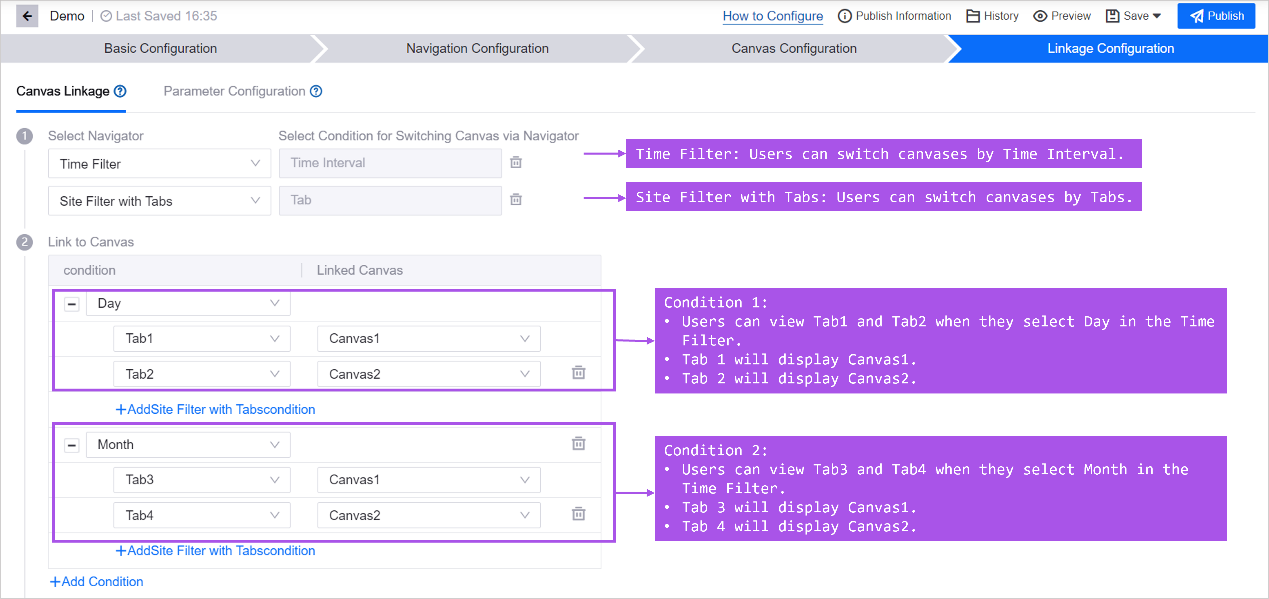Delete the Tab2 Canvas2 condition row
Image resolution: width=1269 pixels, height=599 pixels.
pyautogui.click(x=578, y=373)
